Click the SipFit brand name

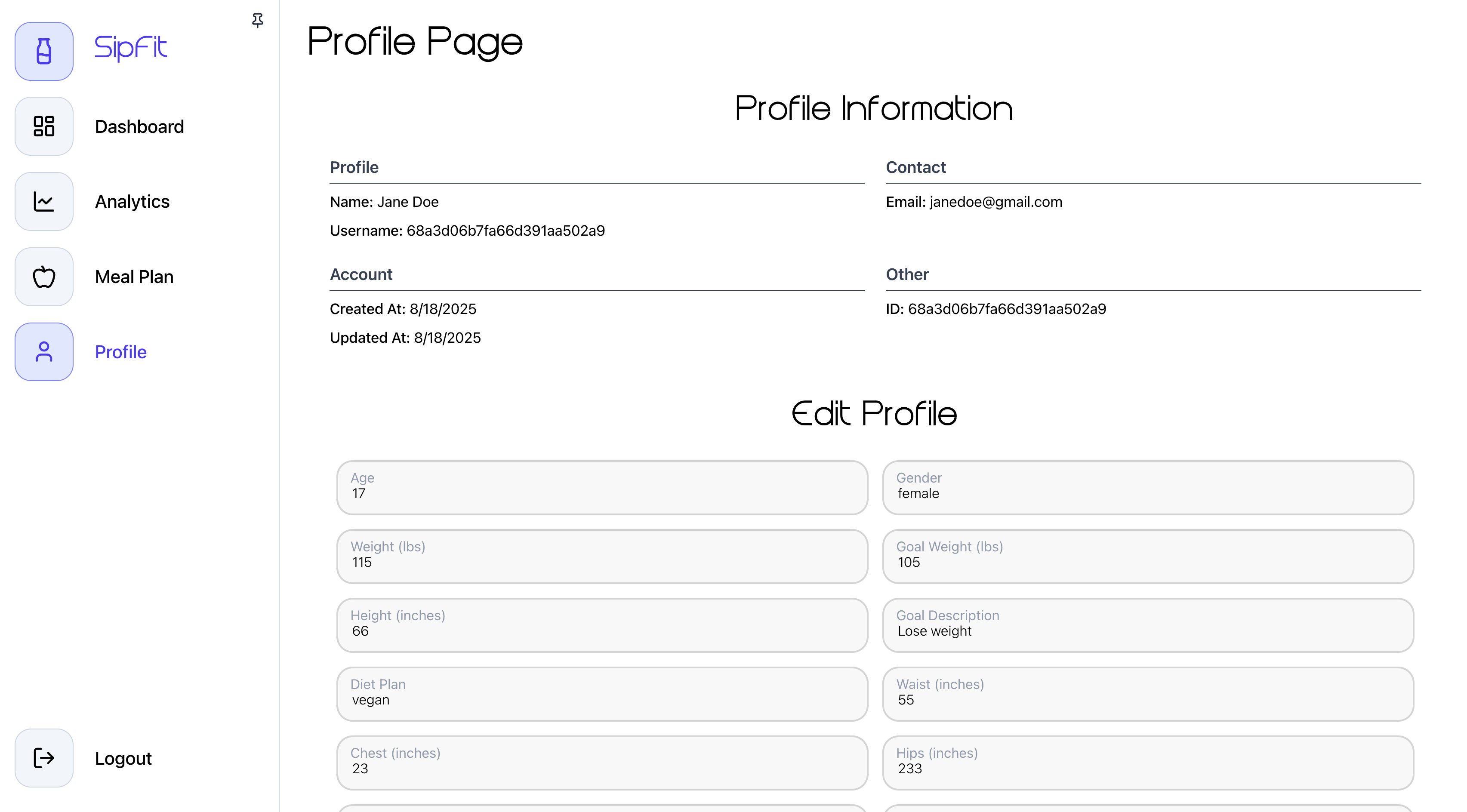[130, 48]
